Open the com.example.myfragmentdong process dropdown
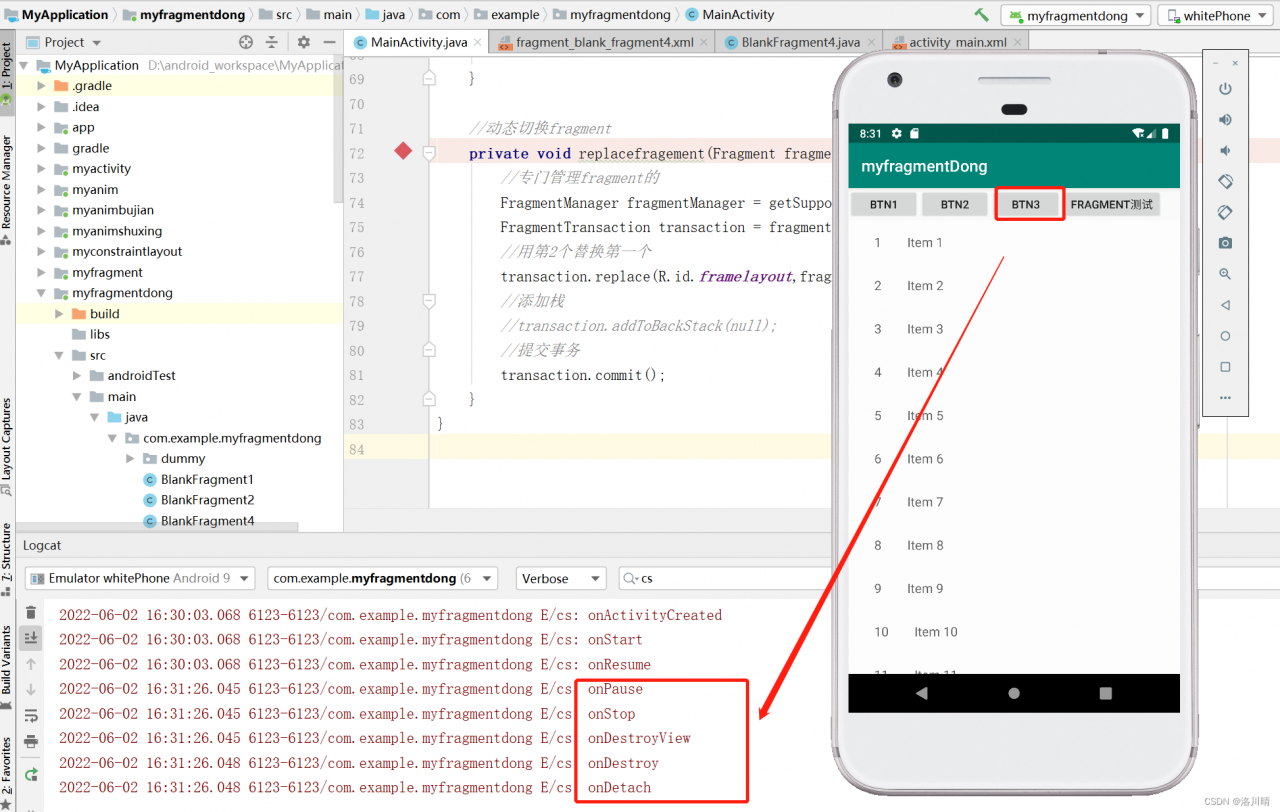 point(382,578)
